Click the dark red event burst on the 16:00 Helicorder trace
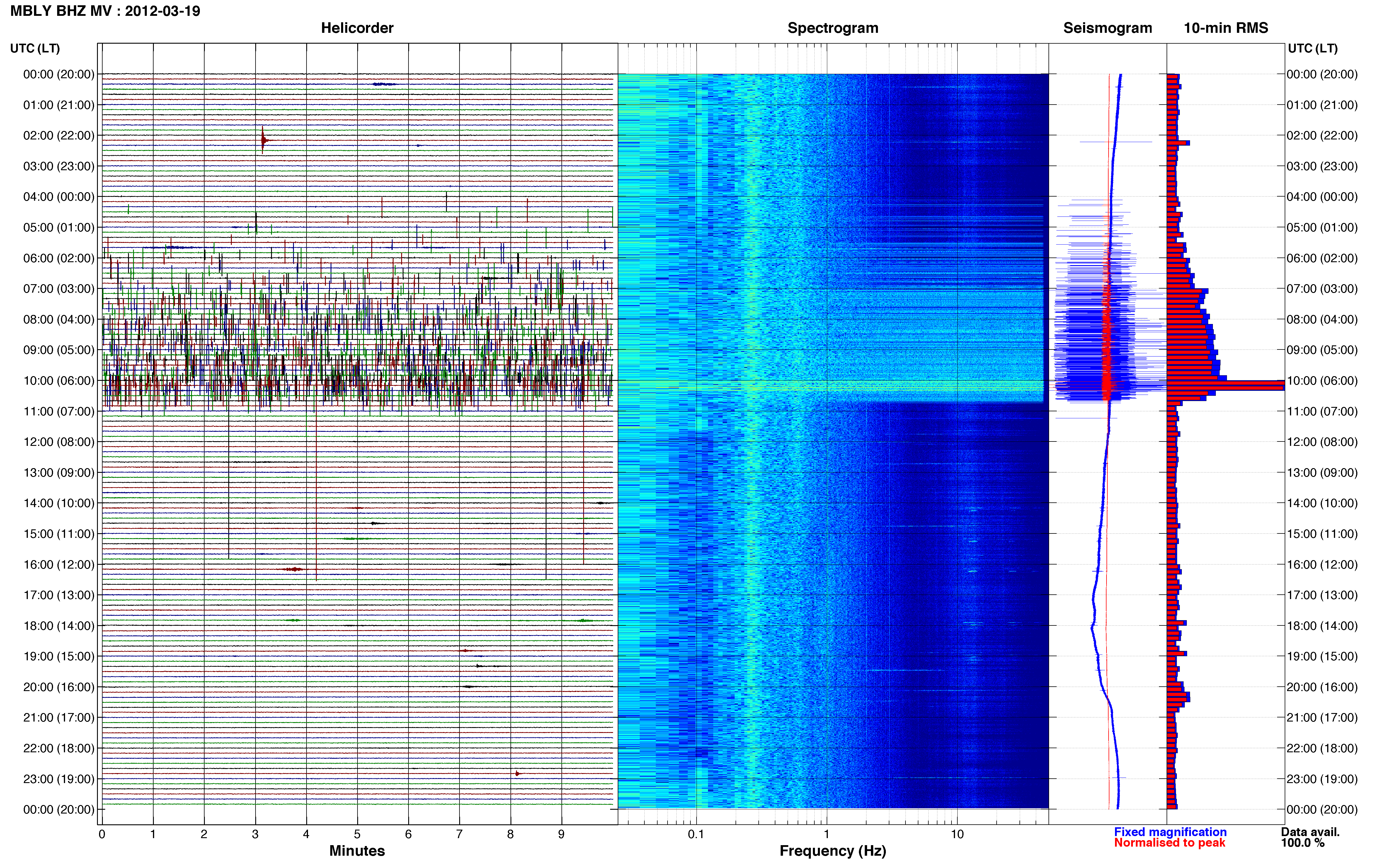Viewport: 1389px width, 868px height. [294, 569]
